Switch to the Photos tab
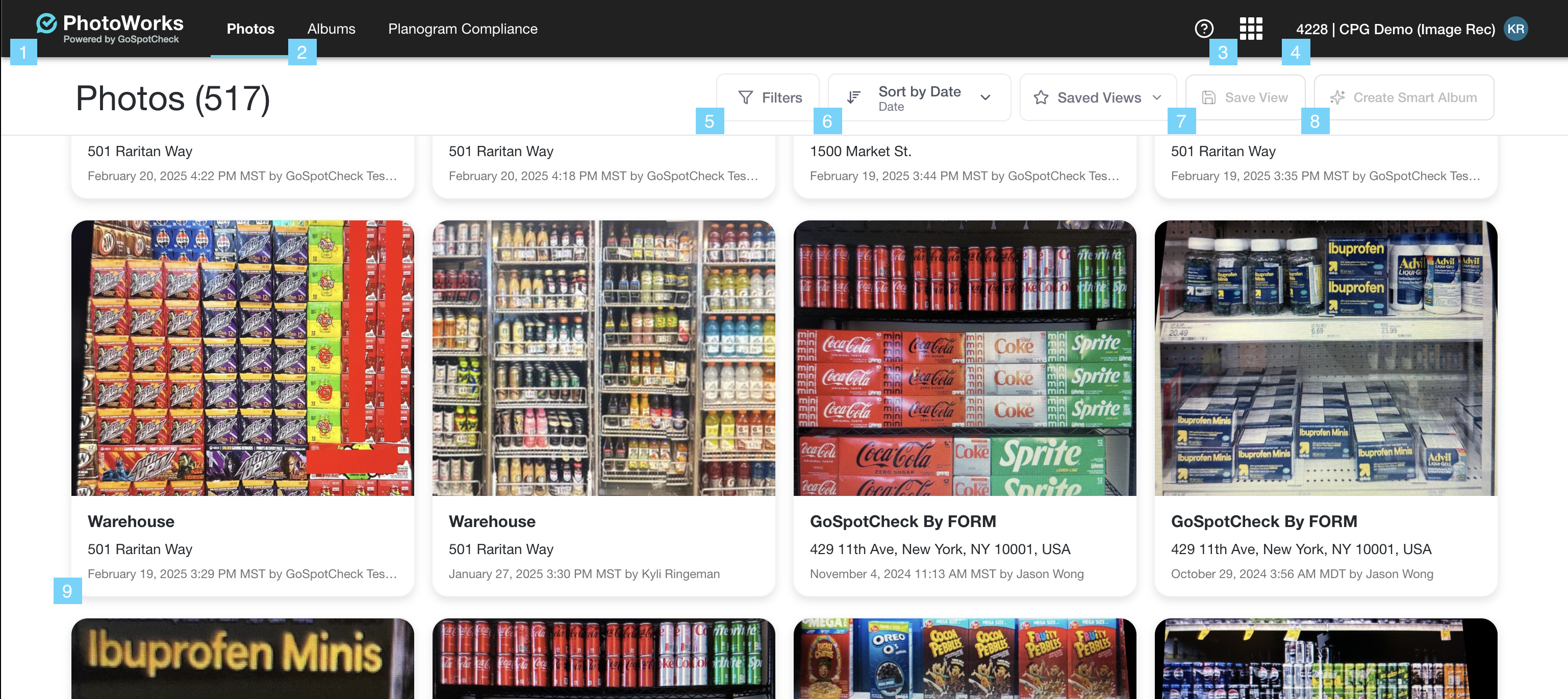 [250, 29]
